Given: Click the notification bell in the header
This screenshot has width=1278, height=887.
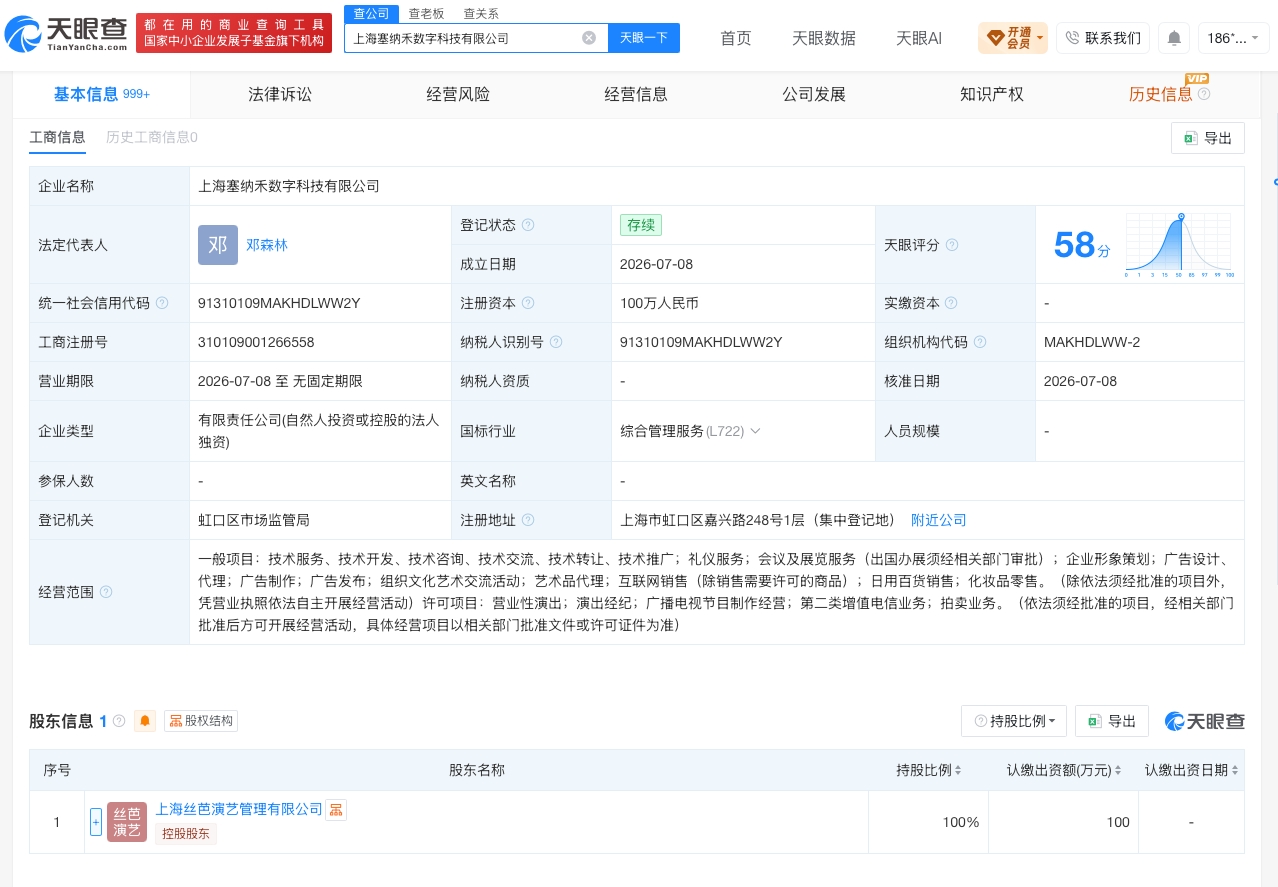Looking at the screenshot, I should coord(1174,38).
